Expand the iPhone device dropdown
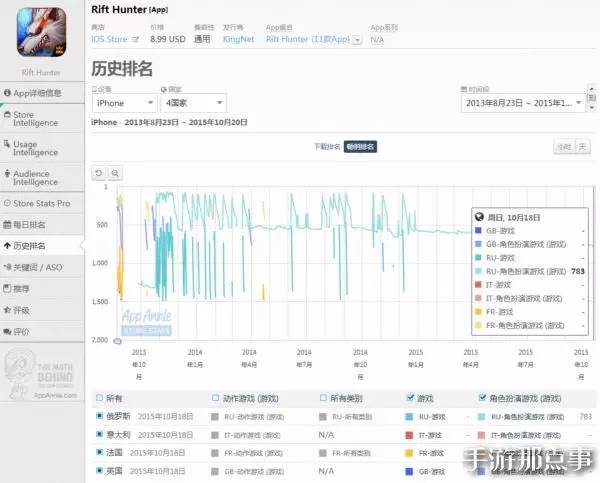Viewport: 600px width, 483px height. coord(123,103)
